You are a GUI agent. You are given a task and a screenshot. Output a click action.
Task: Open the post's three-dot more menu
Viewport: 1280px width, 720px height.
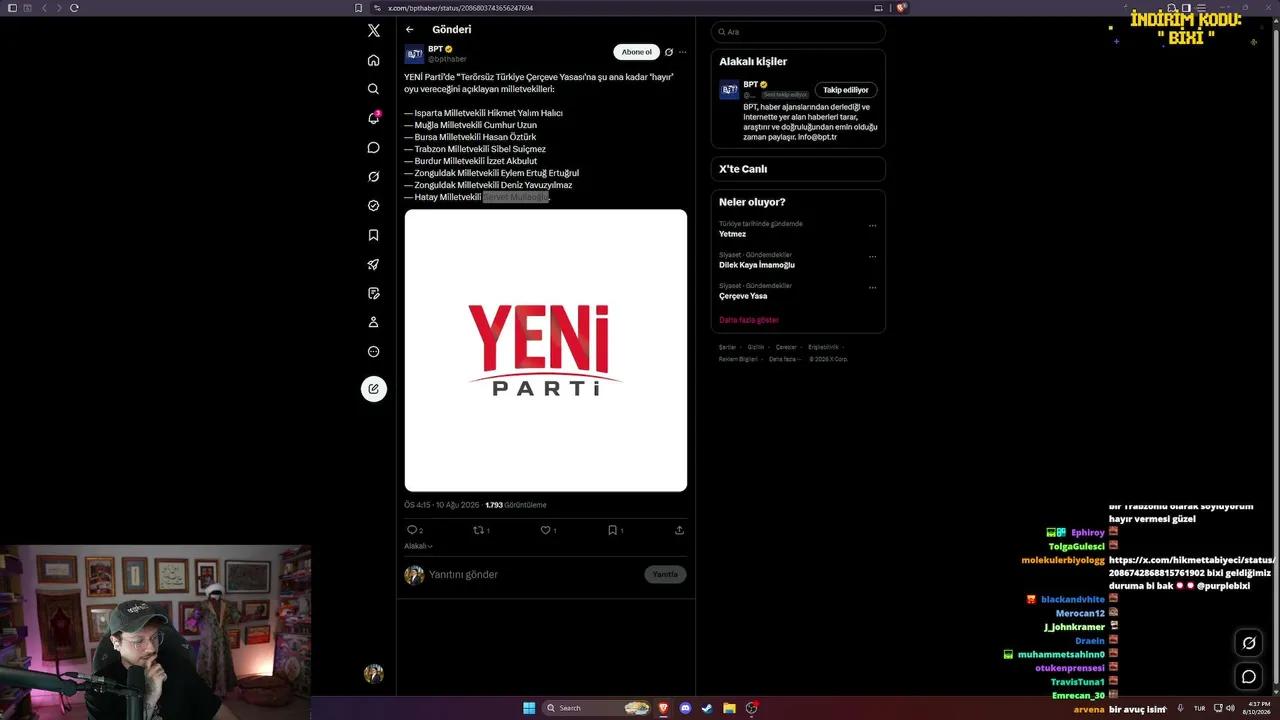pyautogui.click(x=683, y=52)
